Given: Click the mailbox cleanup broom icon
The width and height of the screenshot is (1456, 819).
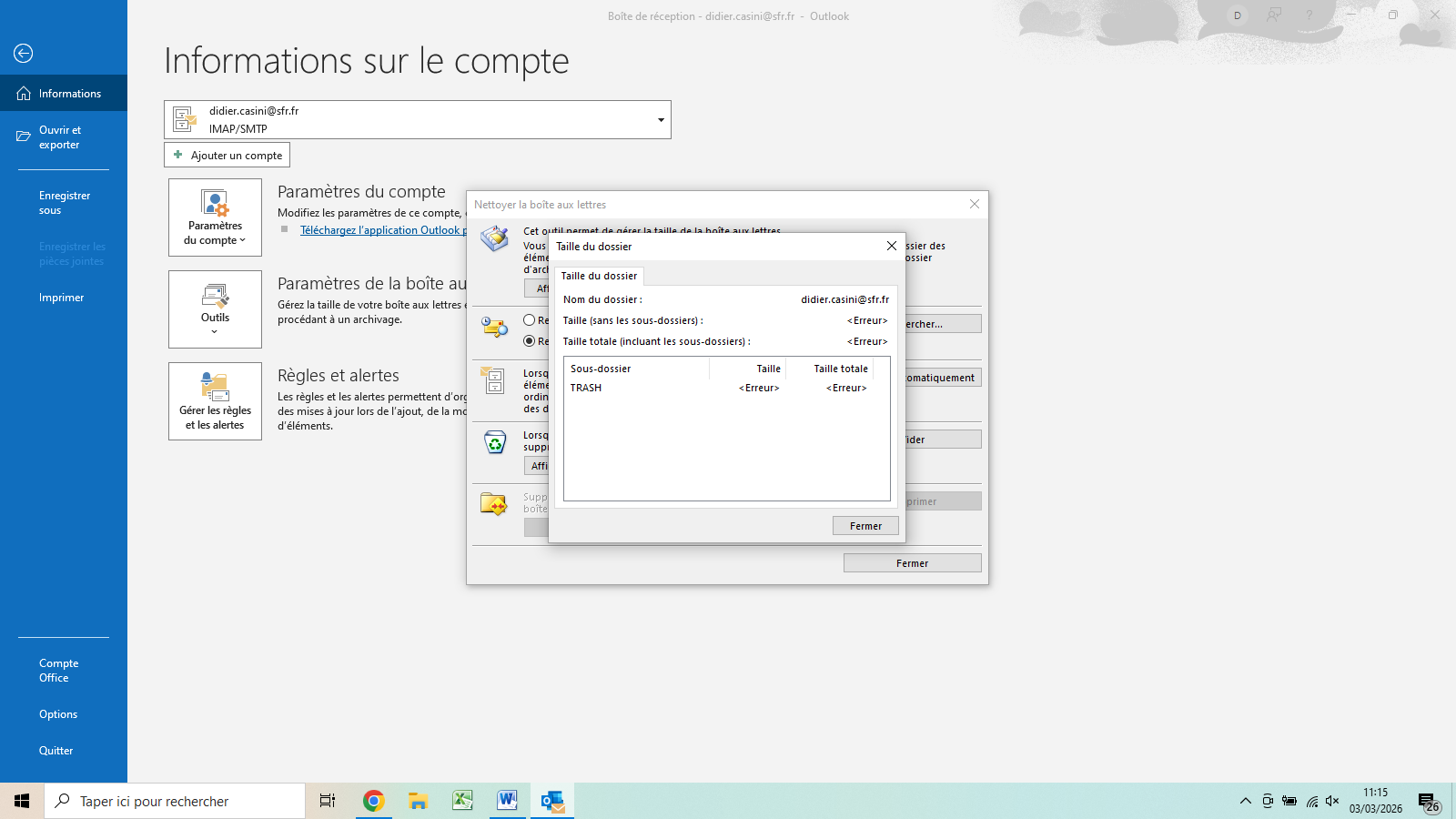Looking at the screenshot, I should [x=495, y=238].
